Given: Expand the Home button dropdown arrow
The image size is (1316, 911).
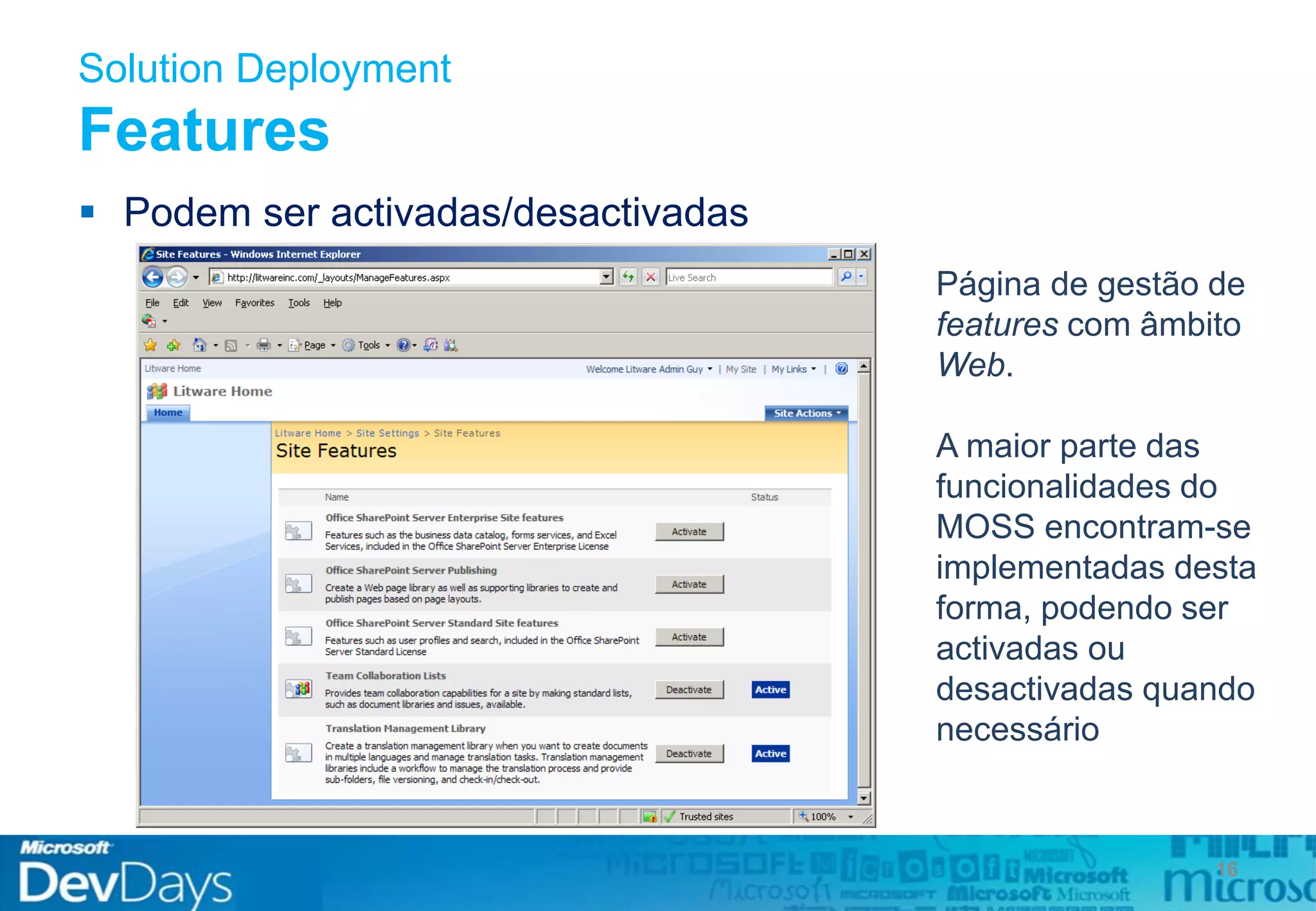Looking at the screenshot, I should [x=216, y=346].
